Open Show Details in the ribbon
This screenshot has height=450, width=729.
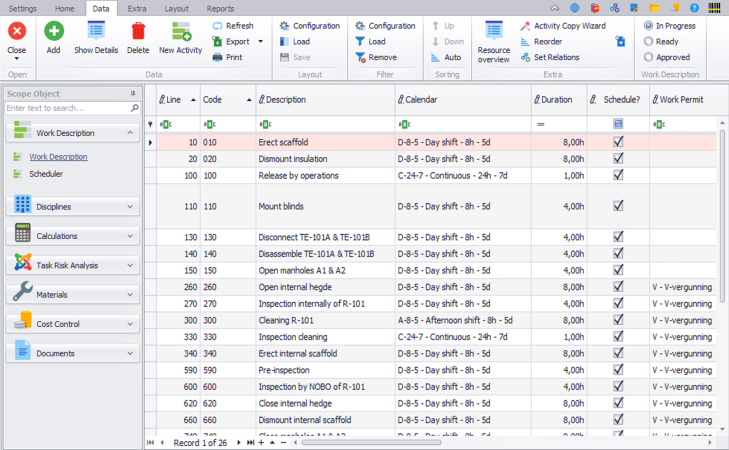tap(96, 32)
